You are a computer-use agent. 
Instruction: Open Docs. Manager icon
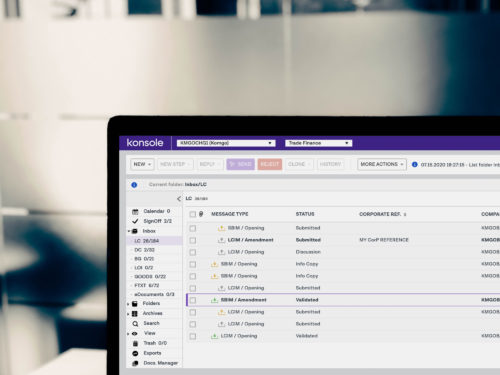click(x=135, y=363)
